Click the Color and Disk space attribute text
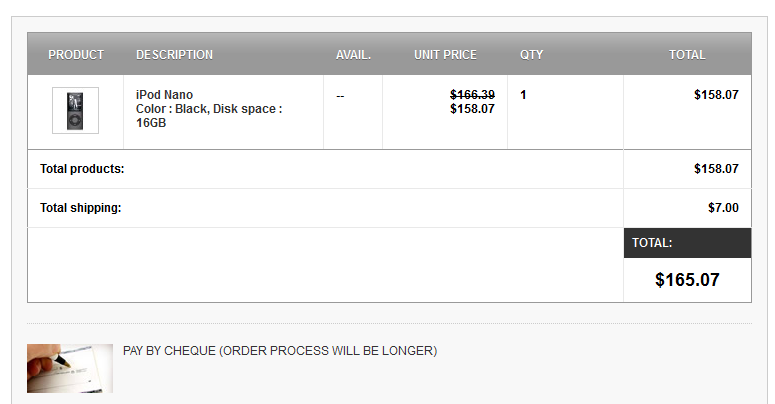Viewport: 775px width, 404px height. click(x=208, y=116)
